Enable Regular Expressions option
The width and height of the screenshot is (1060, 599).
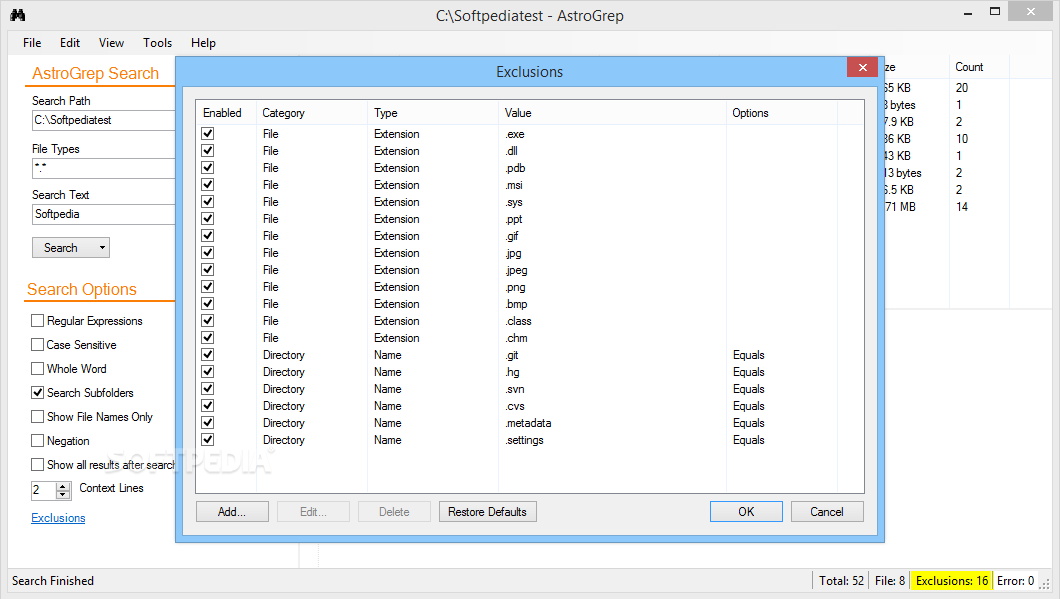38,320
